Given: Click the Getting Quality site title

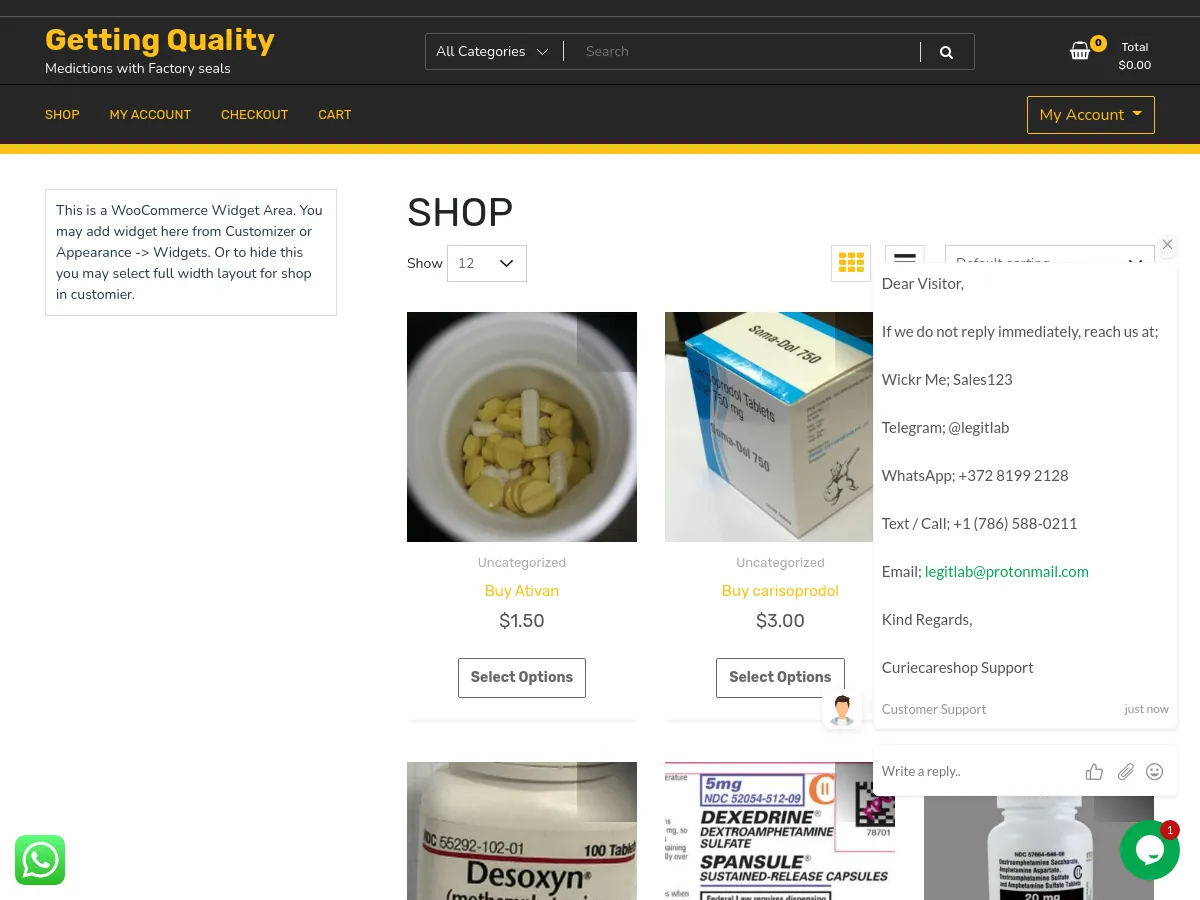Looking at the screenshot, I should [160, 40].
